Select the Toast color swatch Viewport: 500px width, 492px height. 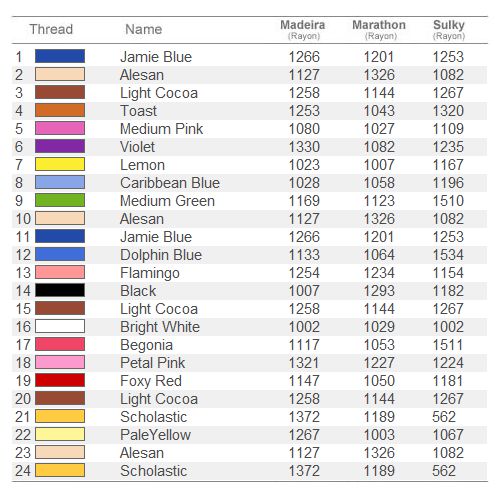click(x=60, y=110)
